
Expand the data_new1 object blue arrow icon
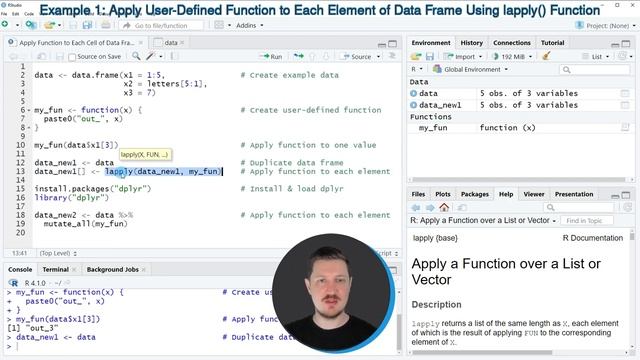pos(413,105)
